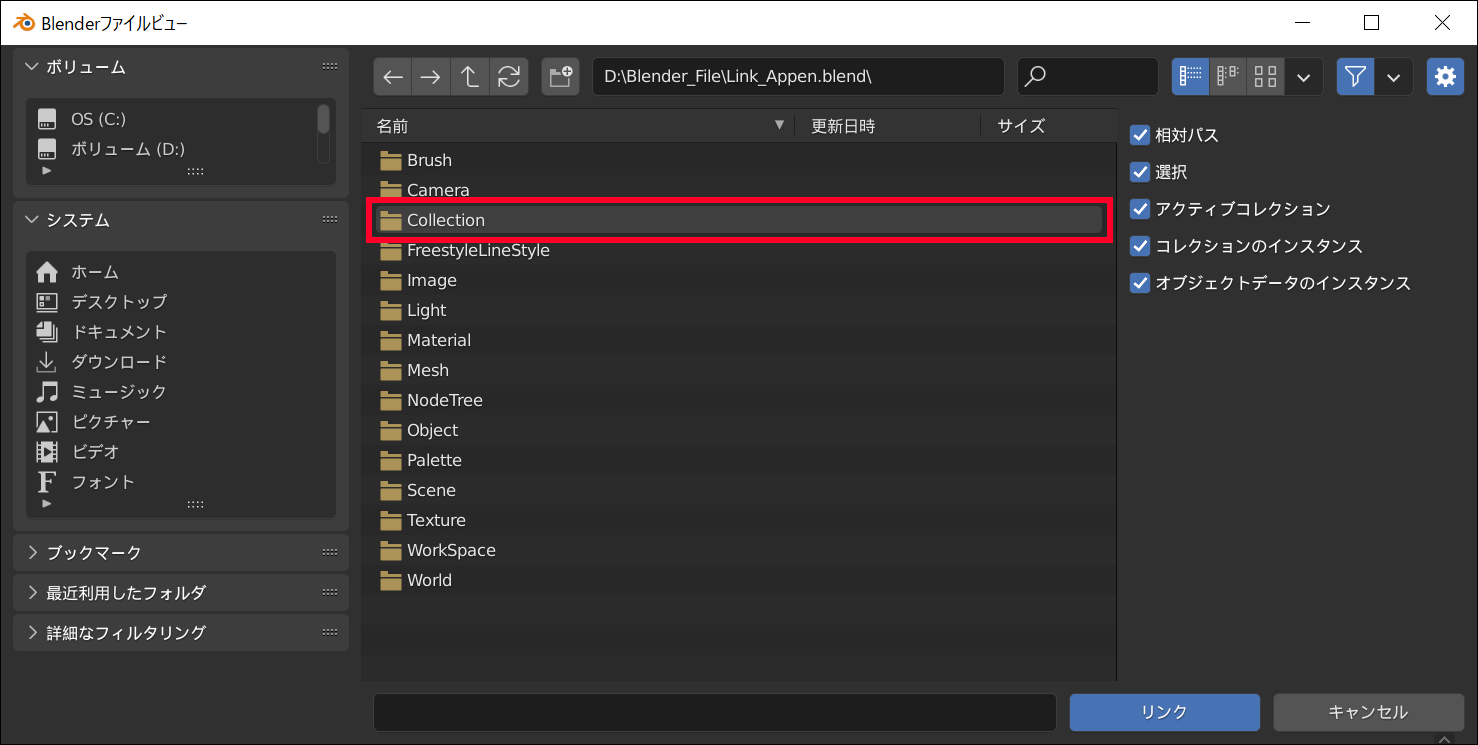Image resolution: width=1478 pixels, height=745 pixels.
Task: Click the リンク button
Action: [x=1164, y=712]
